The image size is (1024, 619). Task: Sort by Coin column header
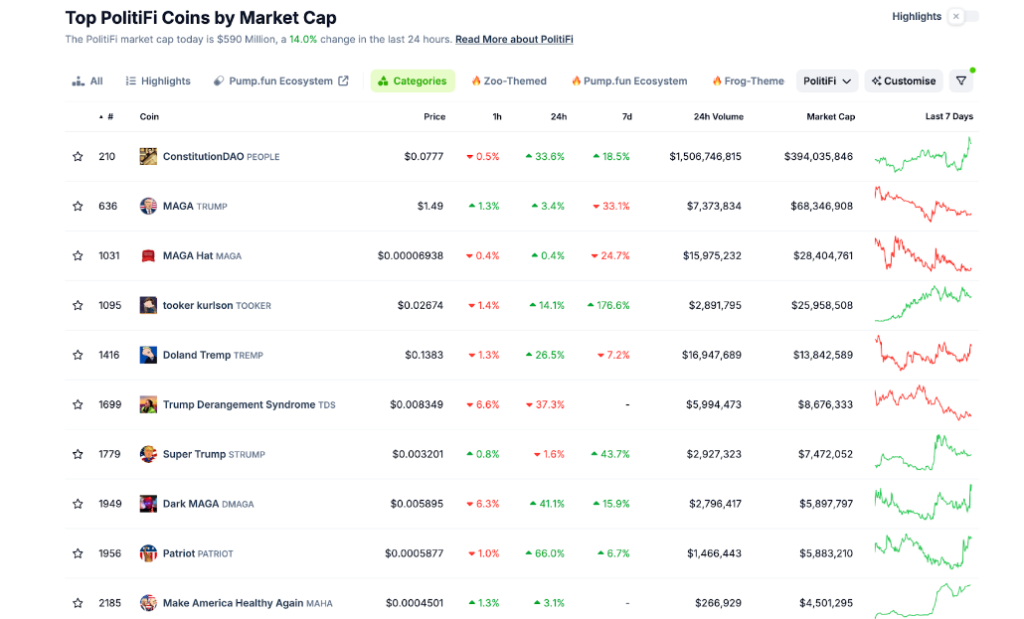coord(149,117)
